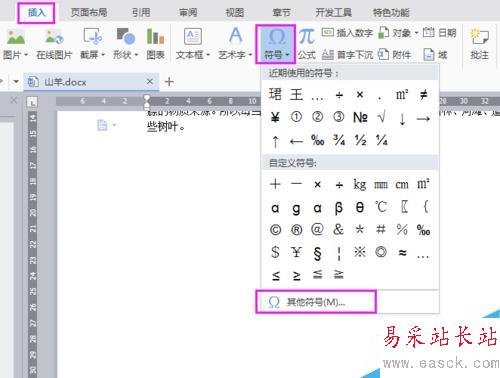The image size is (500, 378).
Task: Insert an equation with 公式
Action: [x=307, y=44]
